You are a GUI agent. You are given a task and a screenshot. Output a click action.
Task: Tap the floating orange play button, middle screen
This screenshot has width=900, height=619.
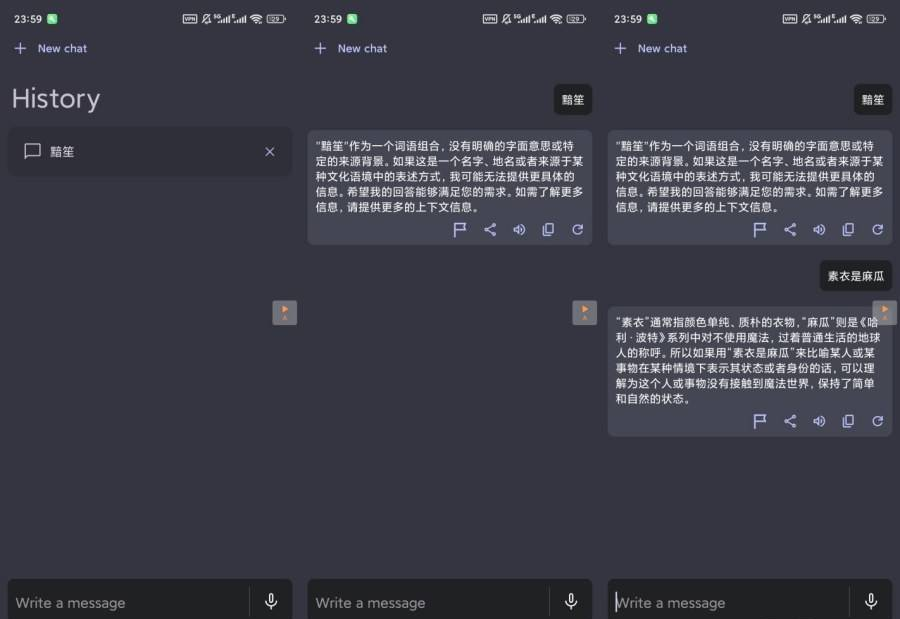pos(584,313)
